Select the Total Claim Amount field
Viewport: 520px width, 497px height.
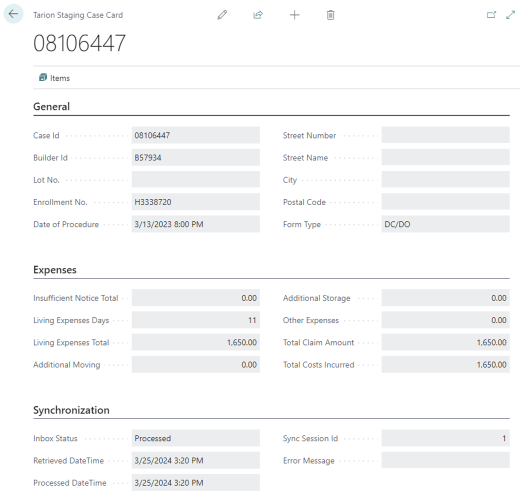click(446, 342)
